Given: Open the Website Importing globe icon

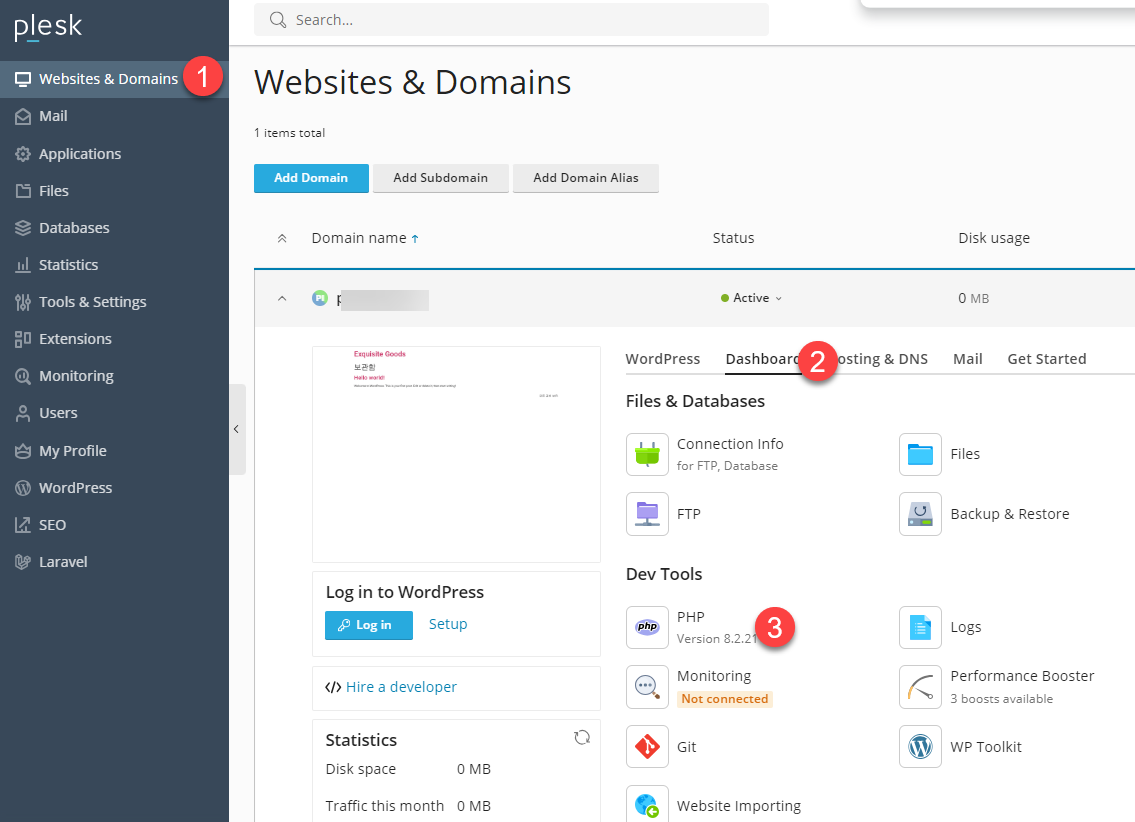Looking at the screenshot, I should 647,805.
